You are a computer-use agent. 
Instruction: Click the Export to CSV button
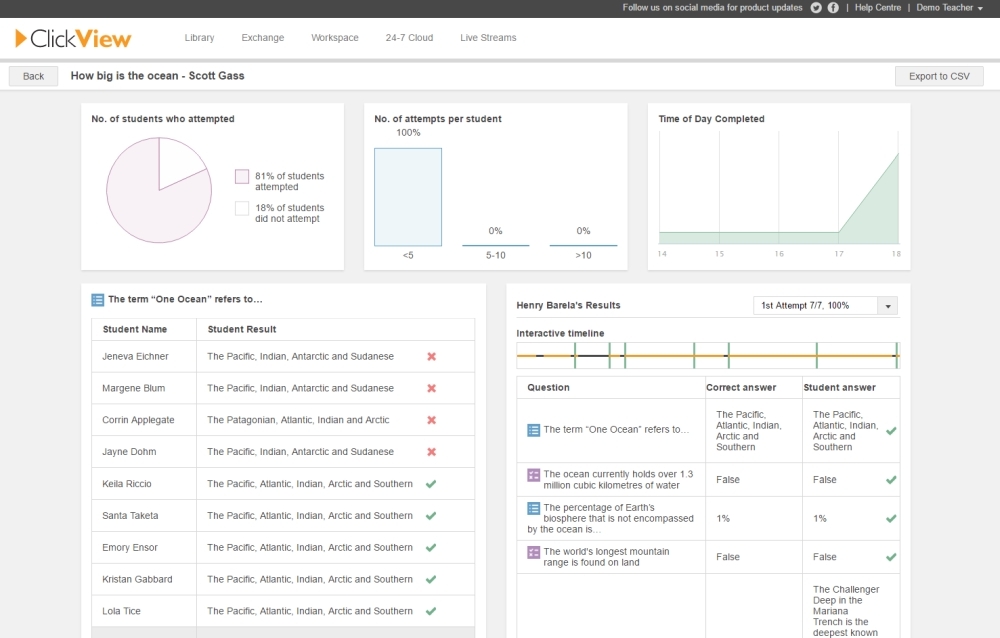[938, 75]
